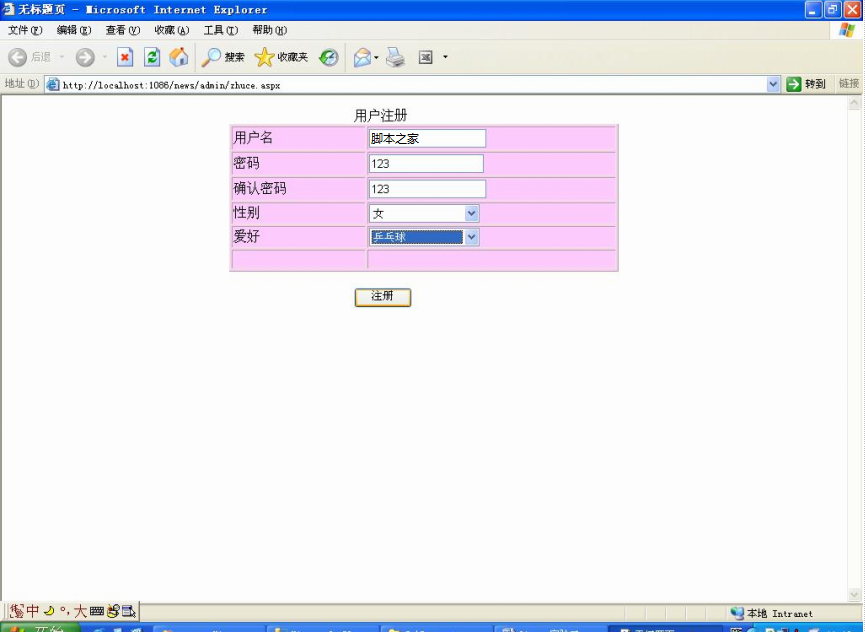The width and height of the screenshot is (865, 632).
Task: Click the Edit page toolbar icon
Action: pos(426,57)
